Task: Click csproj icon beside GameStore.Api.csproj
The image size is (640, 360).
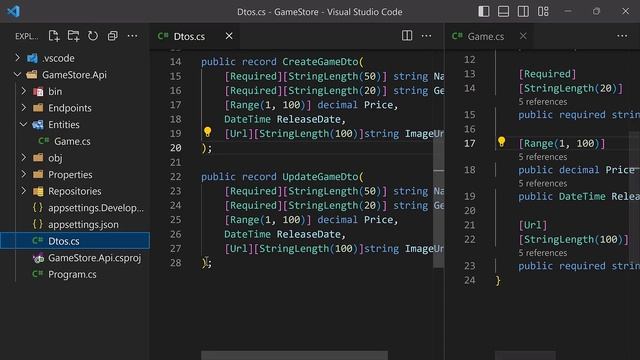Action: 38,258
